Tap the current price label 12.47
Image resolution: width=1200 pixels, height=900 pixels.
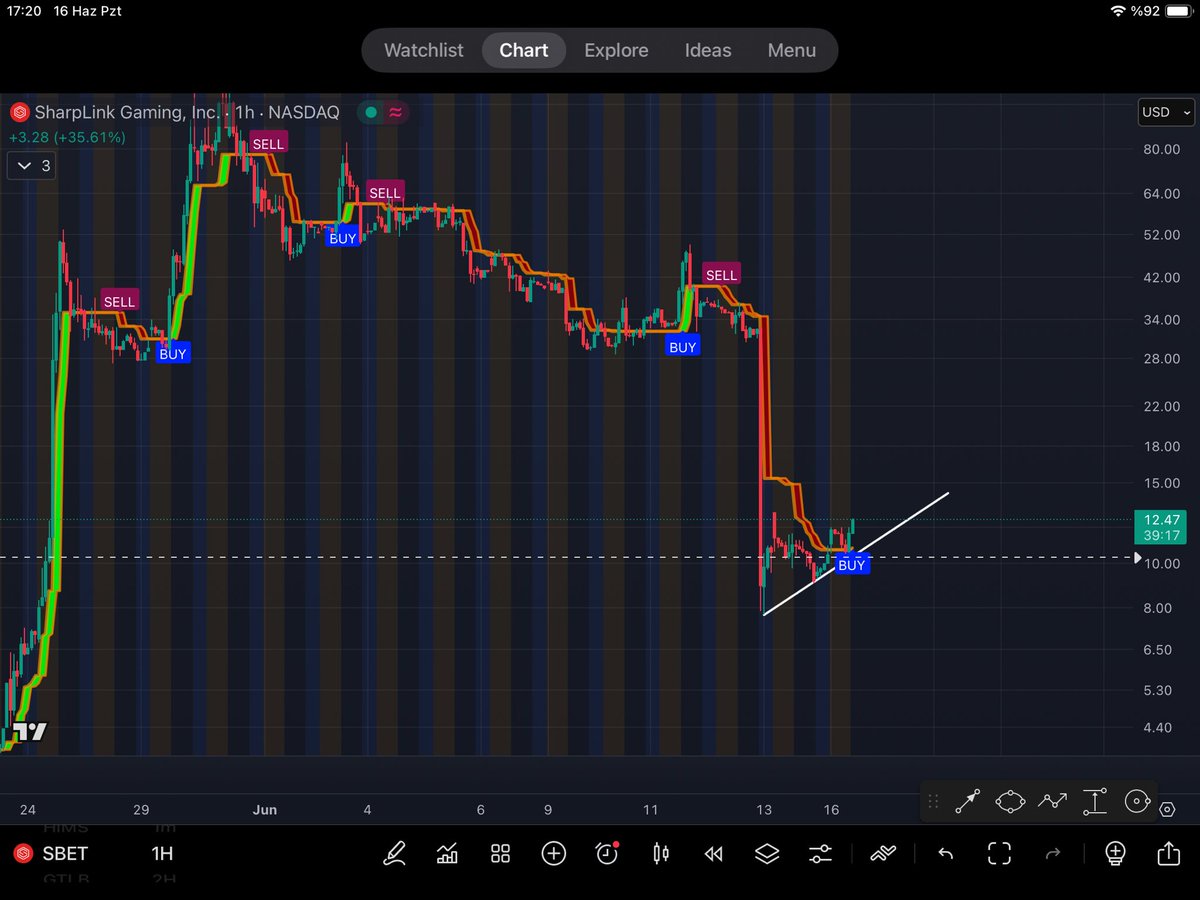pos(1164,519)
